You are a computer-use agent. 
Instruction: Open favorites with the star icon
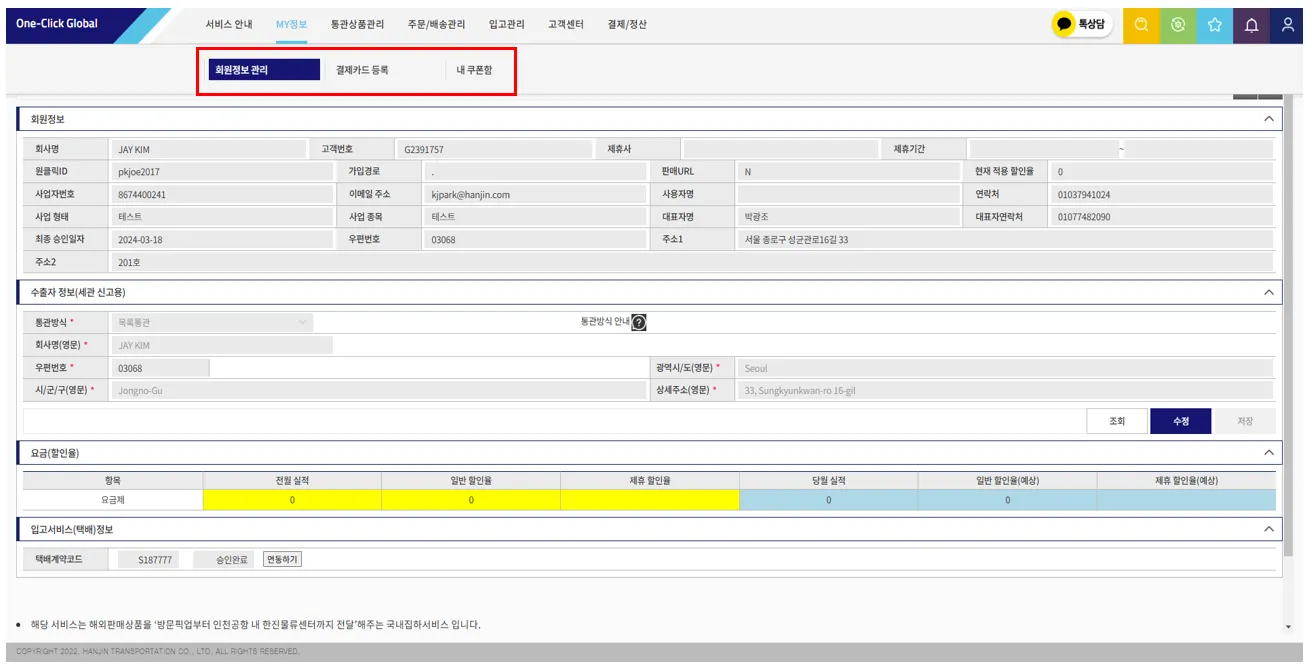click(x=1214, y=25)
